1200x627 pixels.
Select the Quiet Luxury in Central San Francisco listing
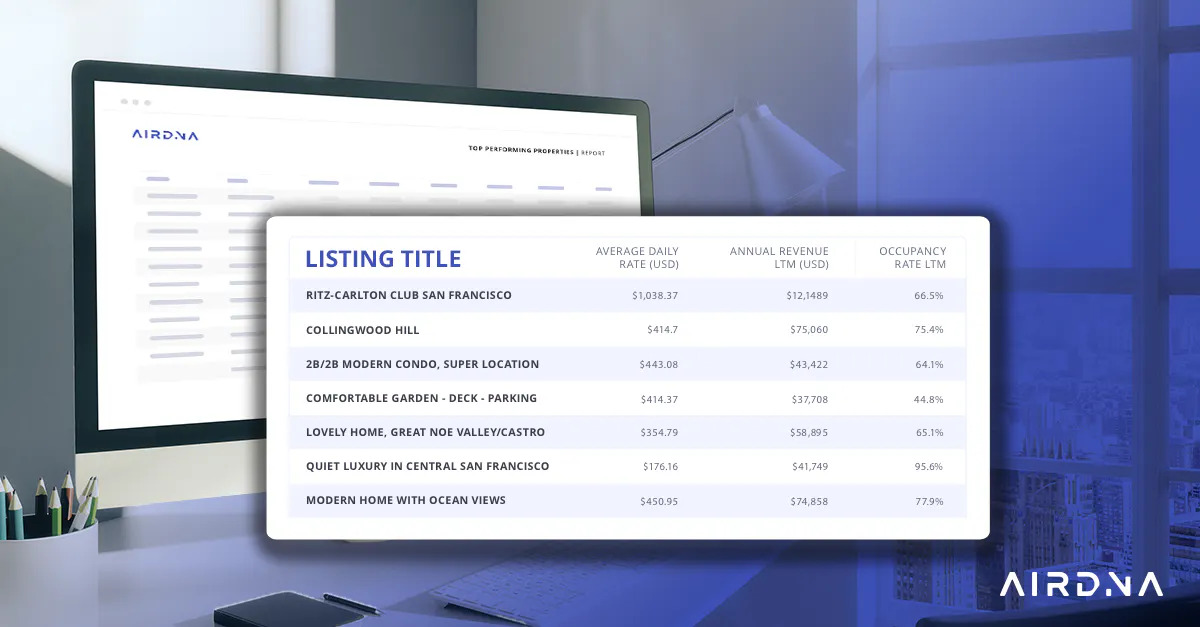tap(628, 466)
